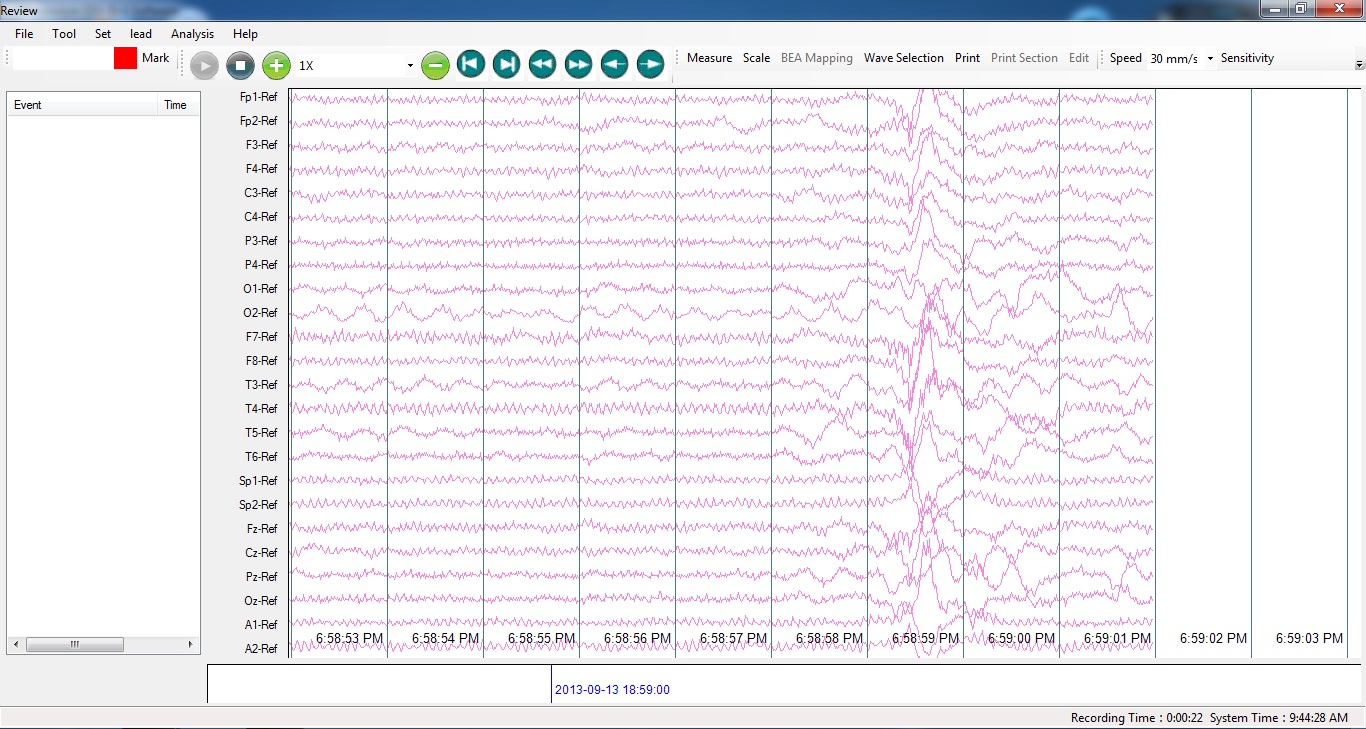Select the Sp1-Ref channel label
The width and height of the screenshot is (1366, 729).
[x=259, y=481]
